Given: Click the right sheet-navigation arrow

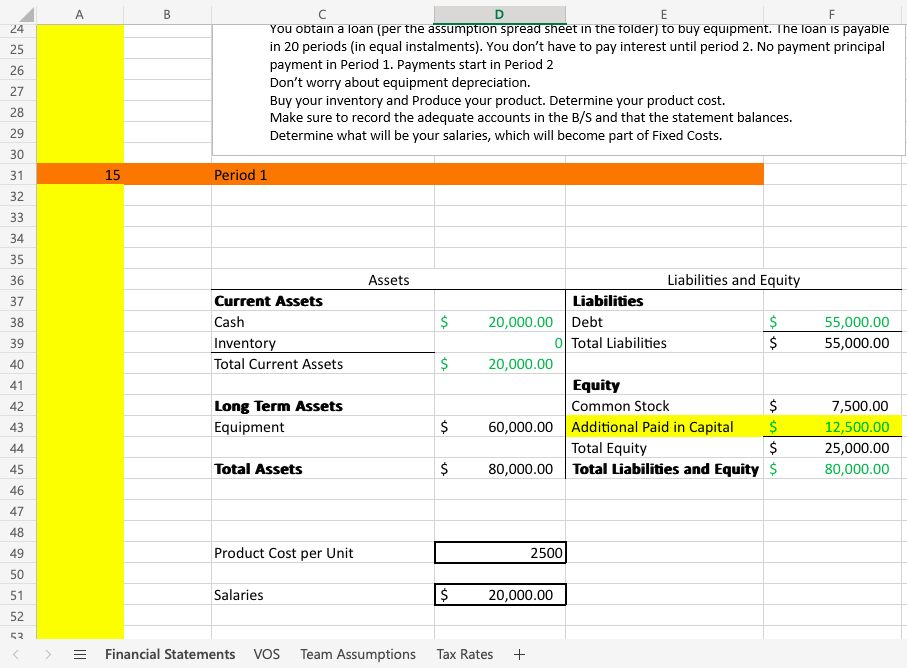Looking at the screenshot, I should point(47,654).
